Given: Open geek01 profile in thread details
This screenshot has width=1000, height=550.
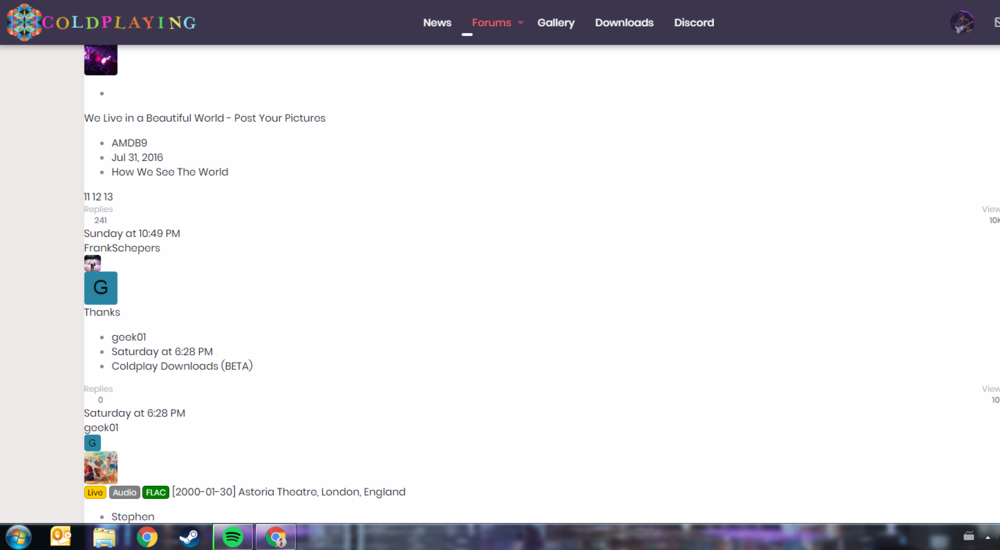Looking at the screenshot, I should coord(129,337).
